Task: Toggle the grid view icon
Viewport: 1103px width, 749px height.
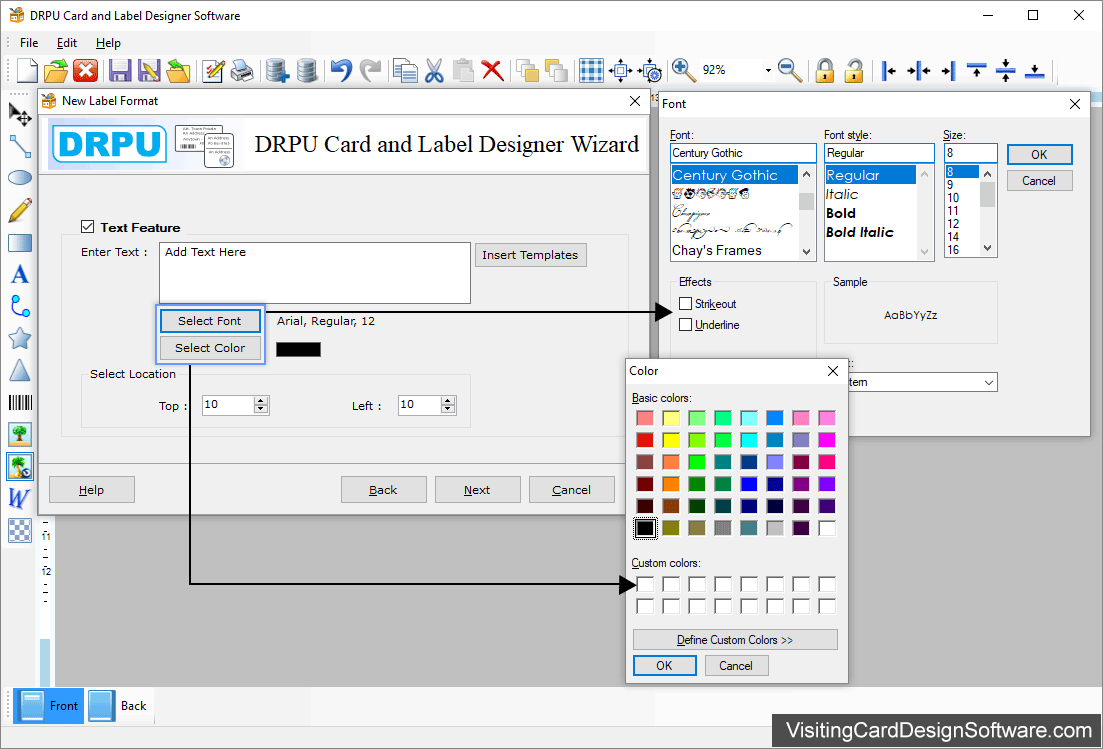Action: coord(591,70)
